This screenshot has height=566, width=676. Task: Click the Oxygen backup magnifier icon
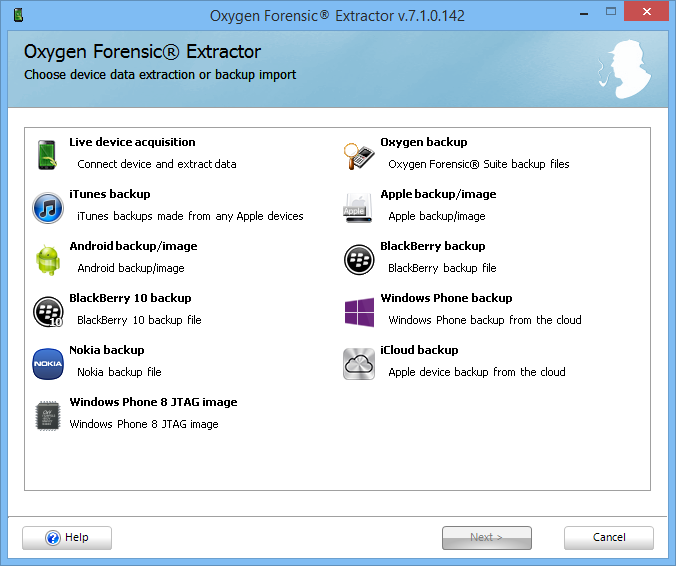click(359, 155)
